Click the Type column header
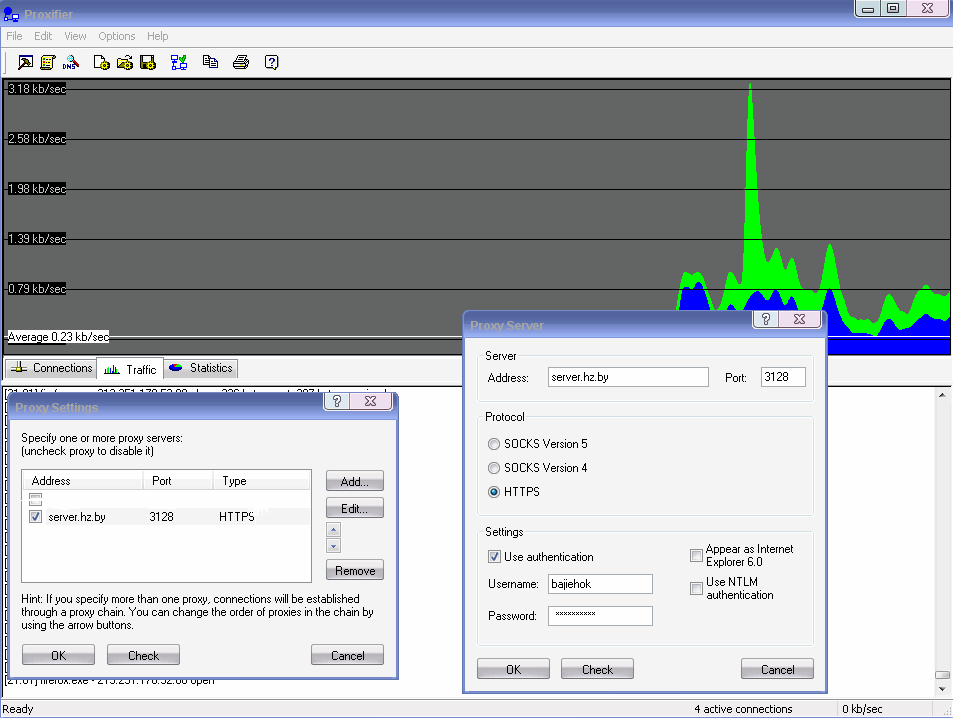The height and width of the screenshot is (718, 953). pos(262,480)
